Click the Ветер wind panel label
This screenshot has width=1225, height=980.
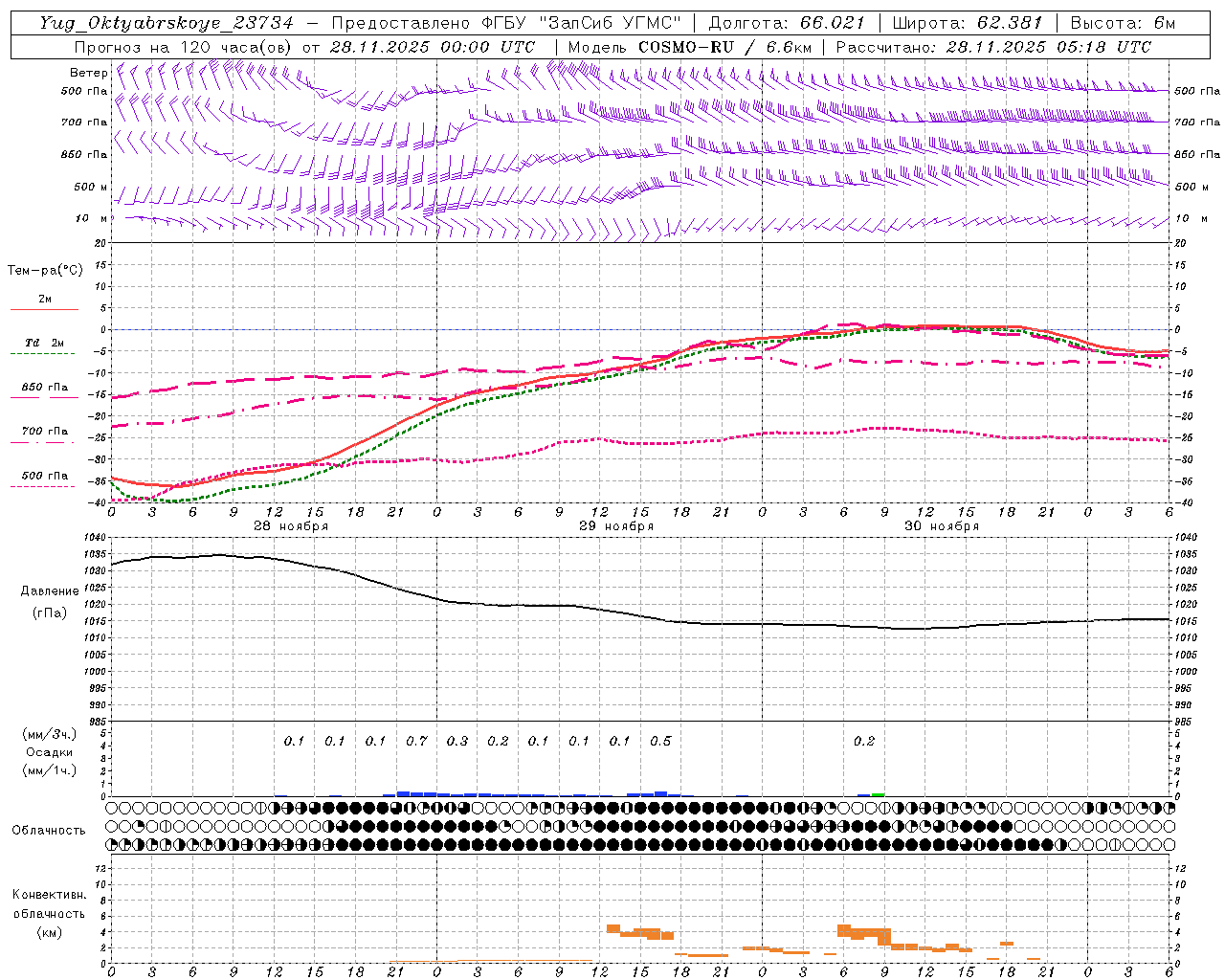[x=88, y=73]
